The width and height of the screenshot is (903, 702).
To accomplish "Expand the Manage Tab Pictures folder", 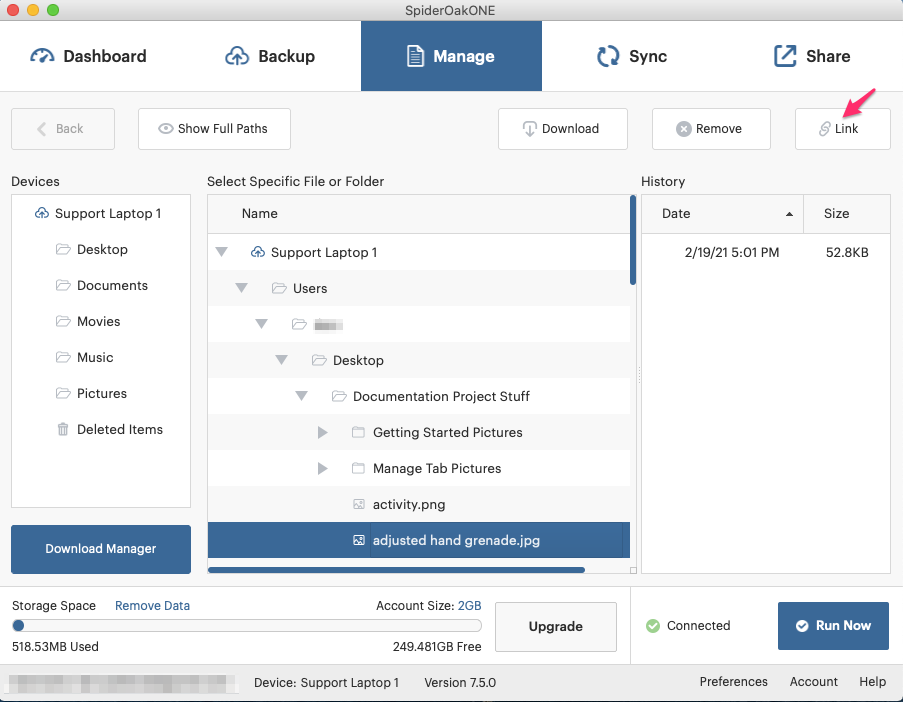I will 322,469.
